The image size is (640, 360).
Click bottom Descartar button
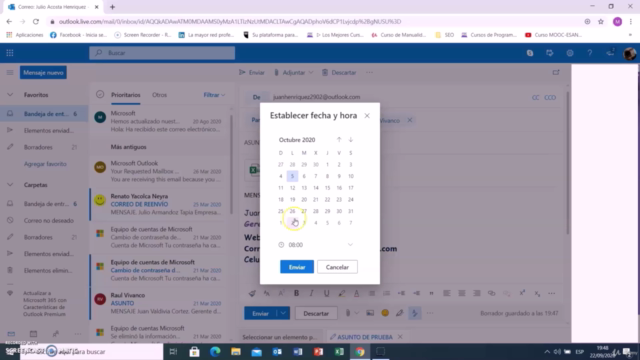(x=316, y=313)
